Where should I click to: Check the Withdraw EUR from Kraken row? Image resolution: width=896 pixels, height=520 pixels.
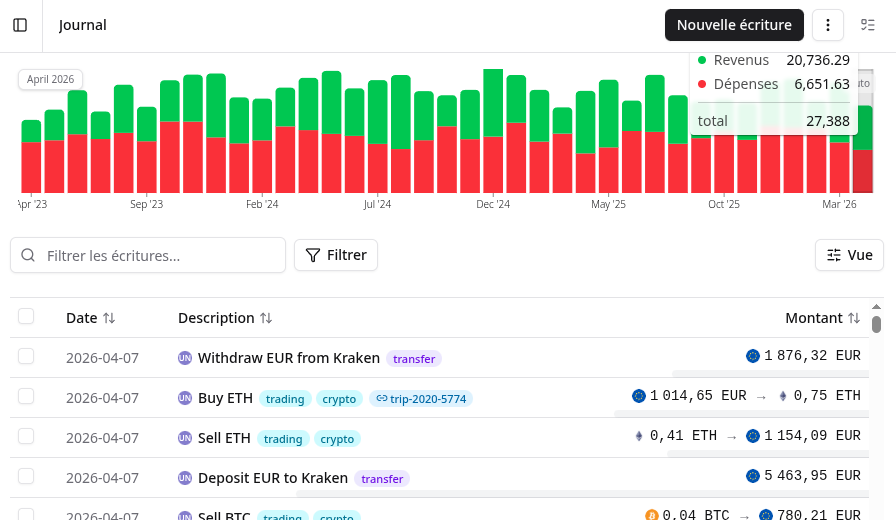coord(26,357)
